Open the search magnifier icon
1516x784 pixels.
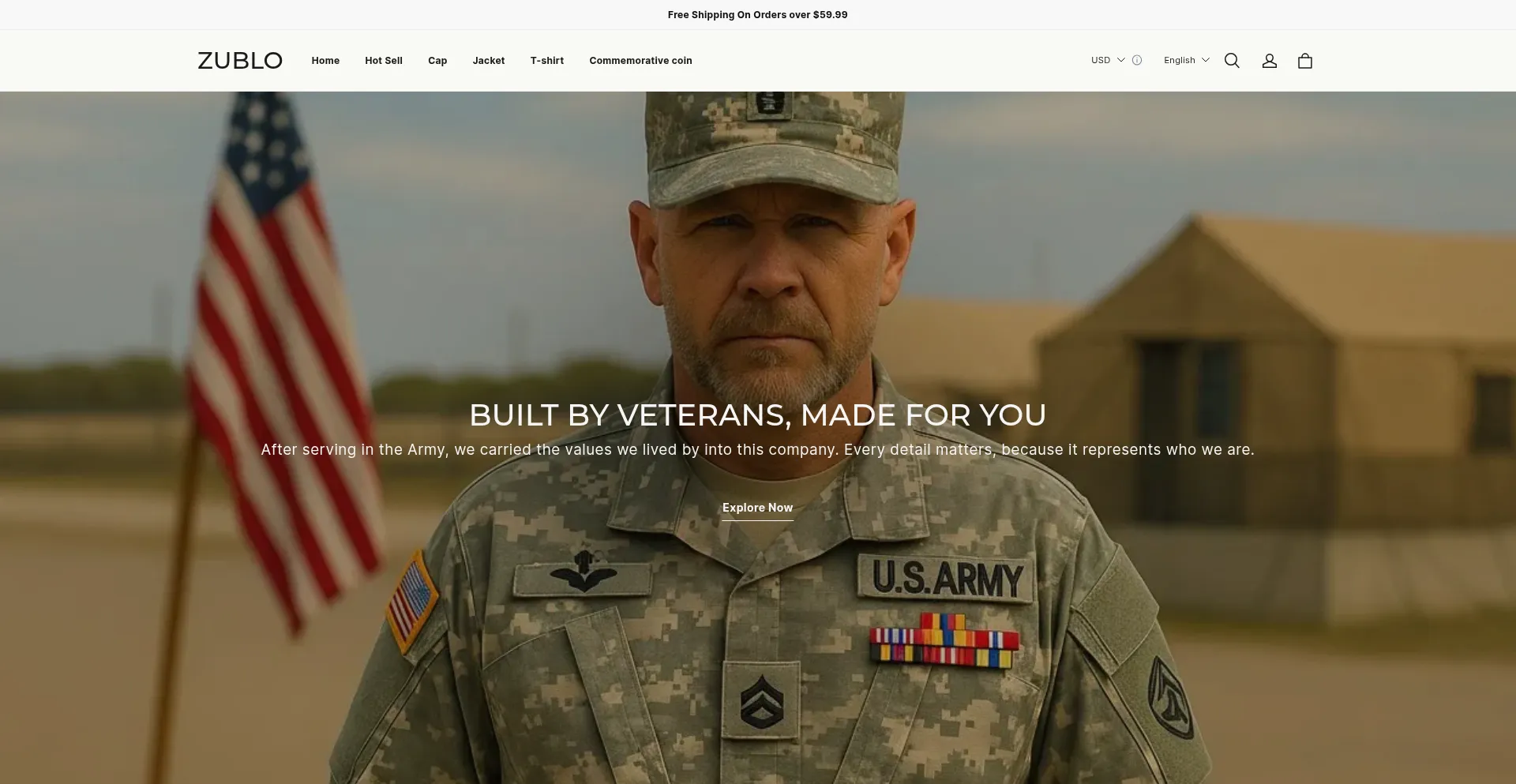[x=1232, y=61]
